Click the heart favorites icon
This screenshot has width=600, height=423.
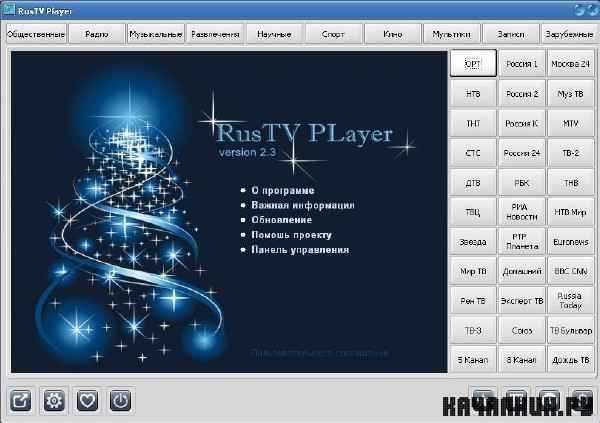pyautogui.click(x=87, y=401)
